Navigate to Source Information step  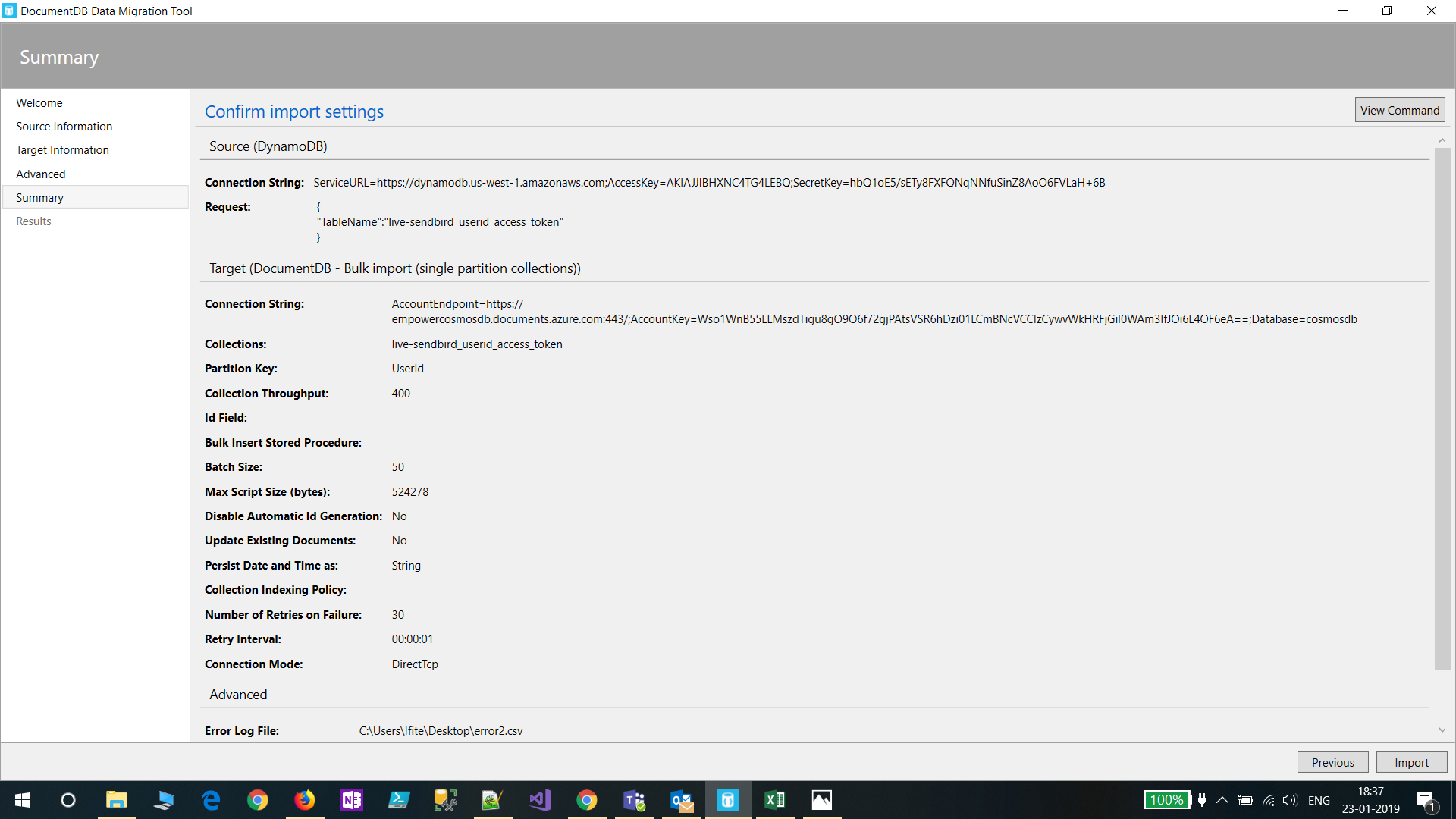pyautogui.click(x=64, y=126)
